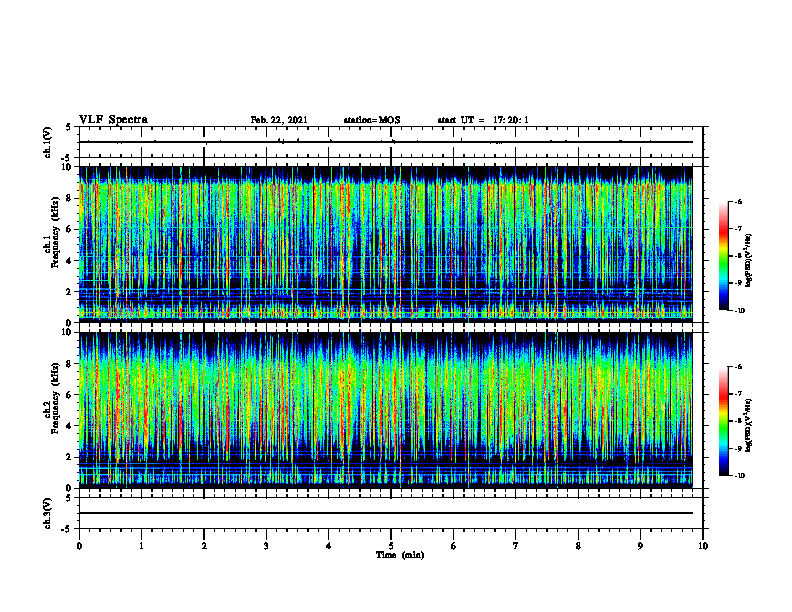Image resolution: width=792 pixels, height=612 pixels.
Task: Click the -5 tick on ch.1(V) axis
Action: pos(67,158)
